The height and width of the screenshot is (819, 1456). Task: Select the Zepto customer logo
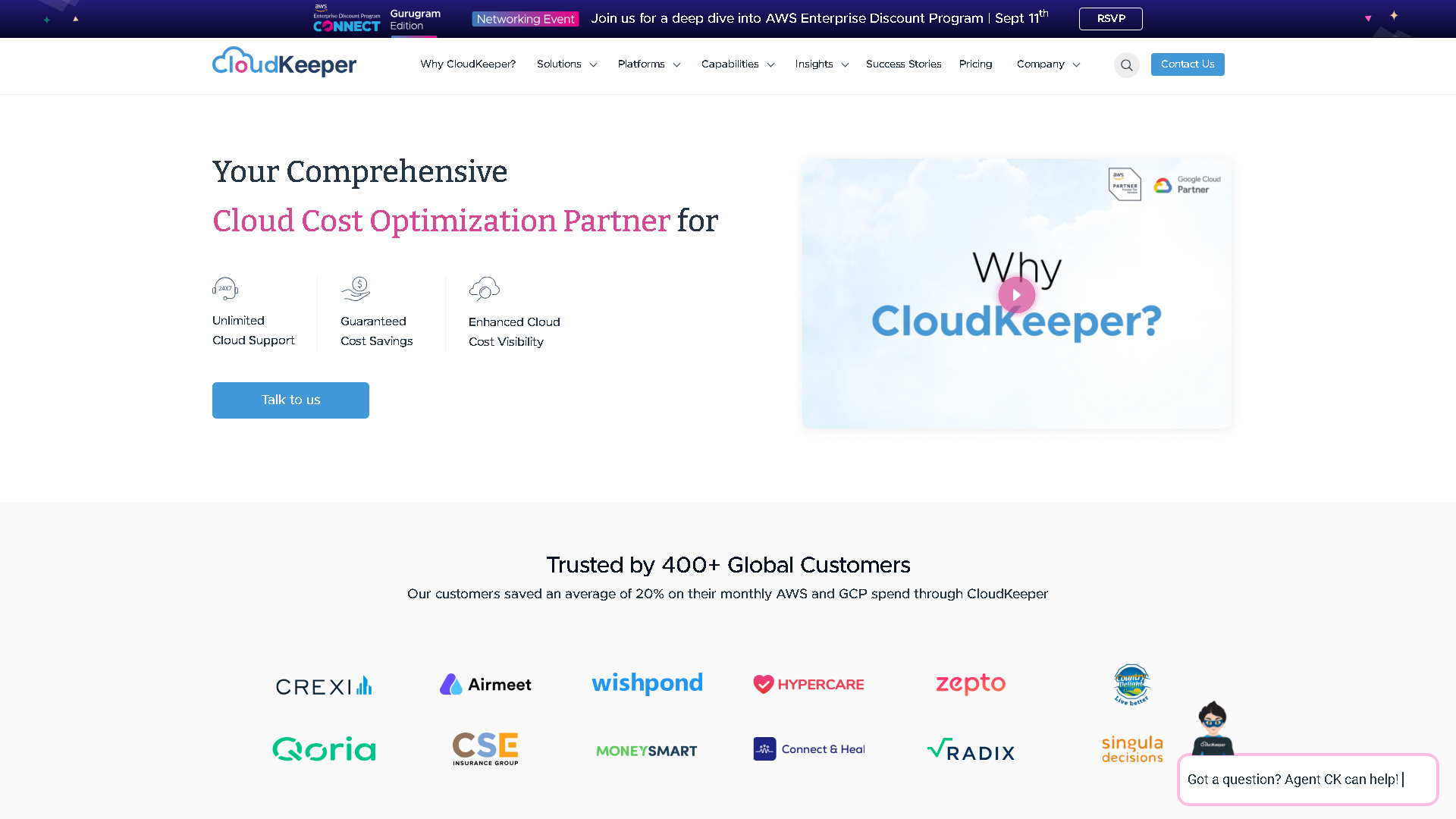click(970, 683)
